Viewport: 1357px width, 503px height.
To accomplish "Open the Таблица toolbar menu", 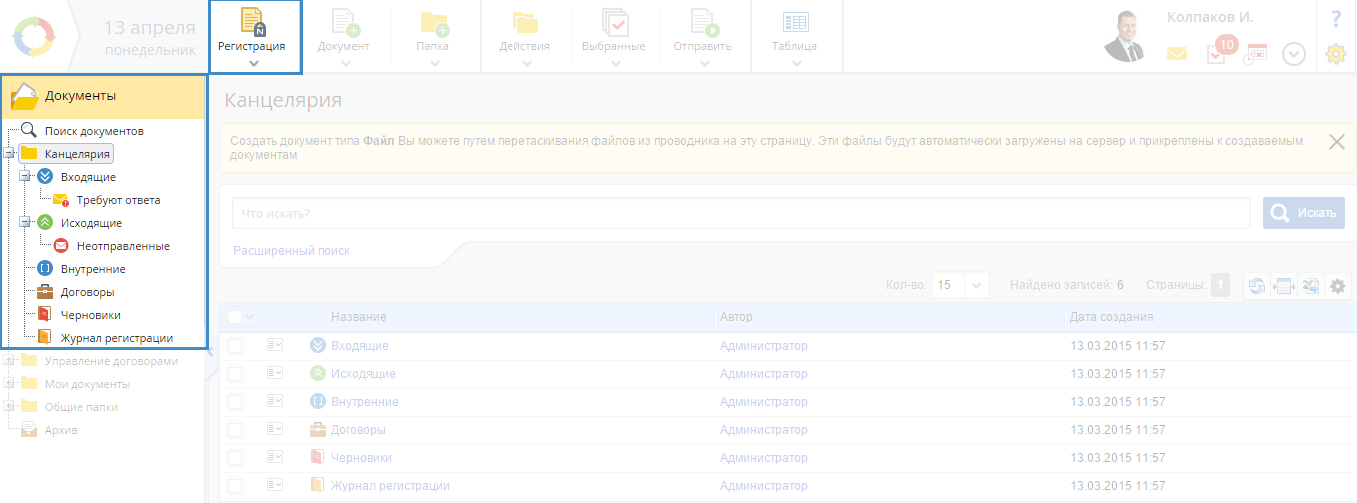I will click(x=795, y=37).
